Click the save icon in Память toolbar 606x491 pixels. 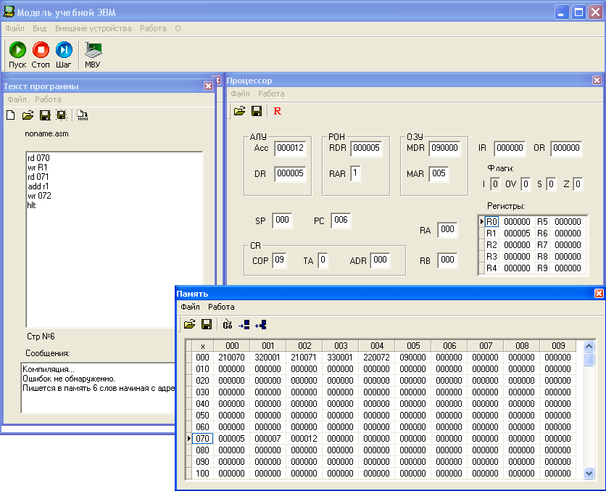click(205, 324)
